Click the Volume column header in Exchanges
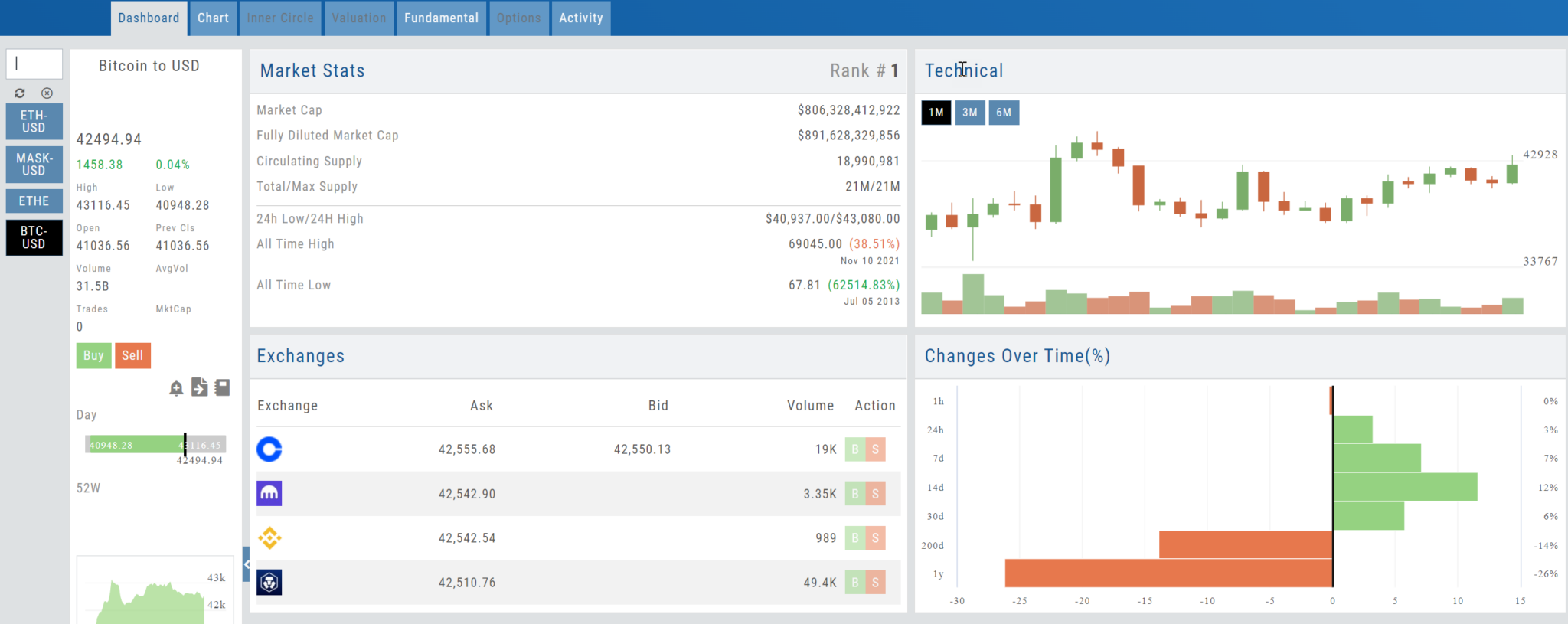Image resolution: width=1568 pixels, height=624 pixels. tap(811, 406)
